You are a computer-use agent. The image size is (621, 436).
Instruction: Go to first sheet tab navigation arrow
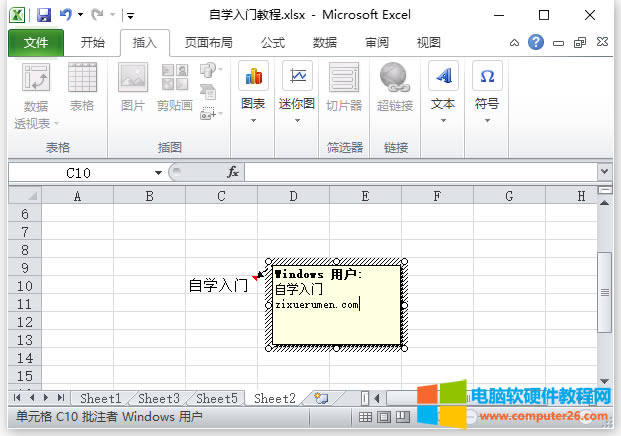tap(17, 397)
